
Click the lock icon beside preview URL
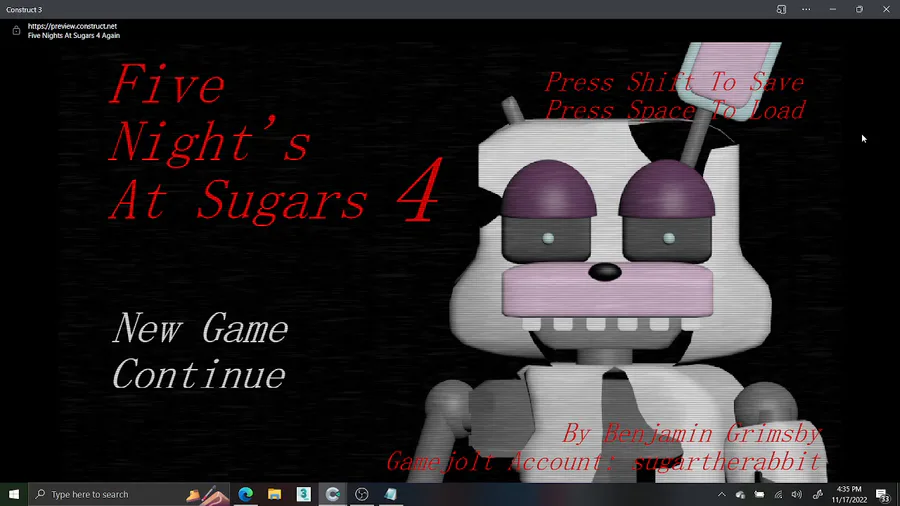[x=16, y=31]
